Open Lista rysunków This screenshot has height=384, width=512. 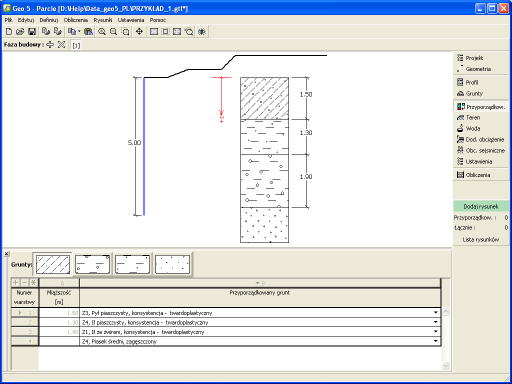click(x=481, y=239)
